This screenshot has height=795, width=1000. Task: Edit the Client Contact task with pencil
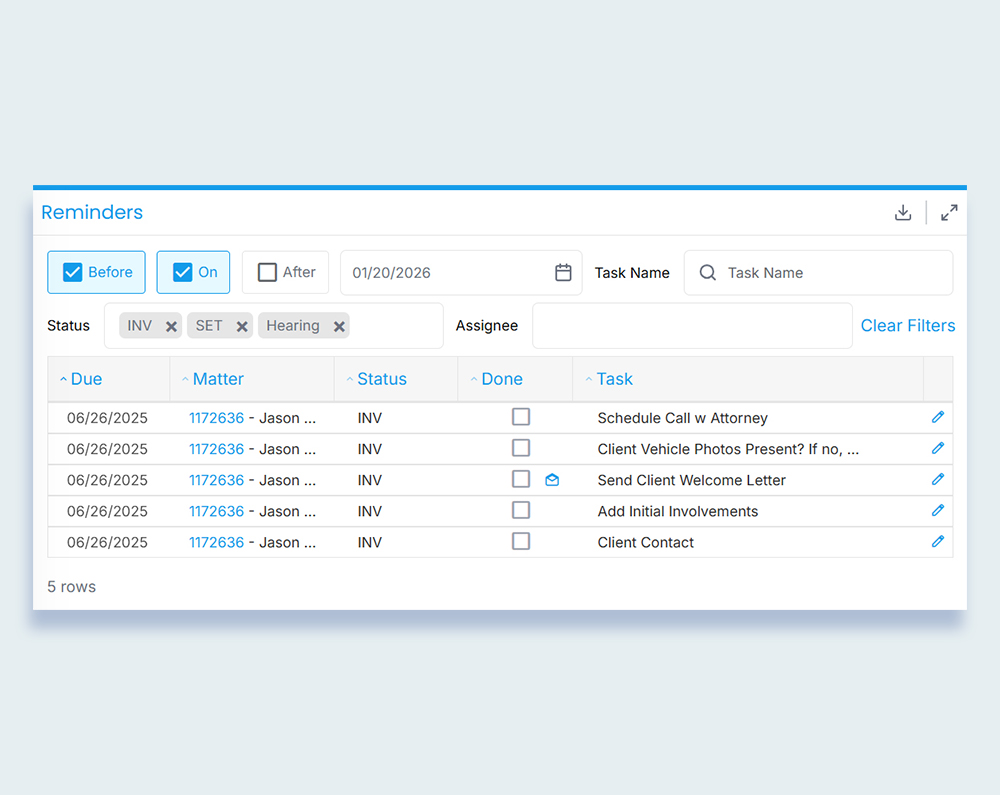pos(937,541)
